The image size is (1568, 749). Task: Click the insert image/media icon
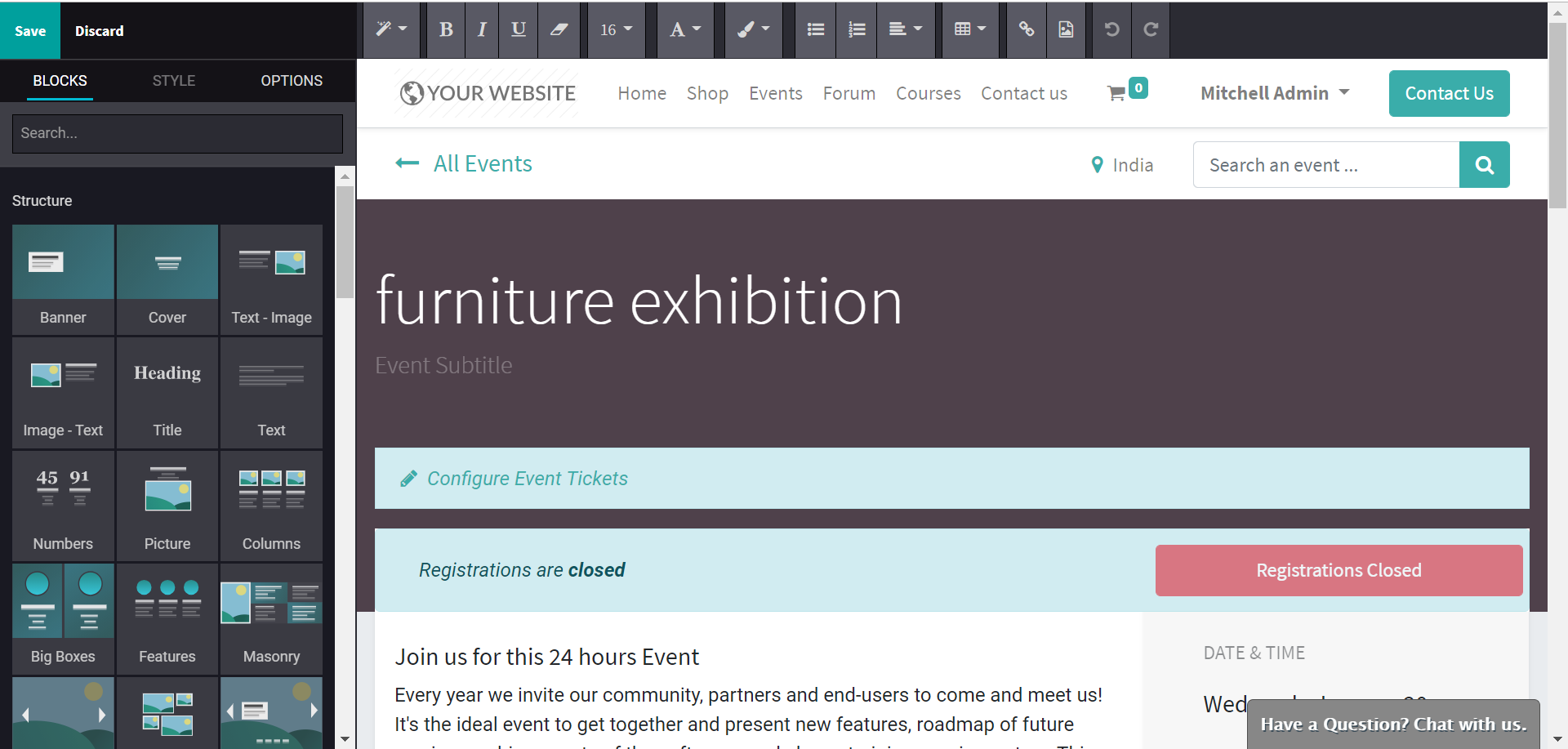tap(1066, 29)
